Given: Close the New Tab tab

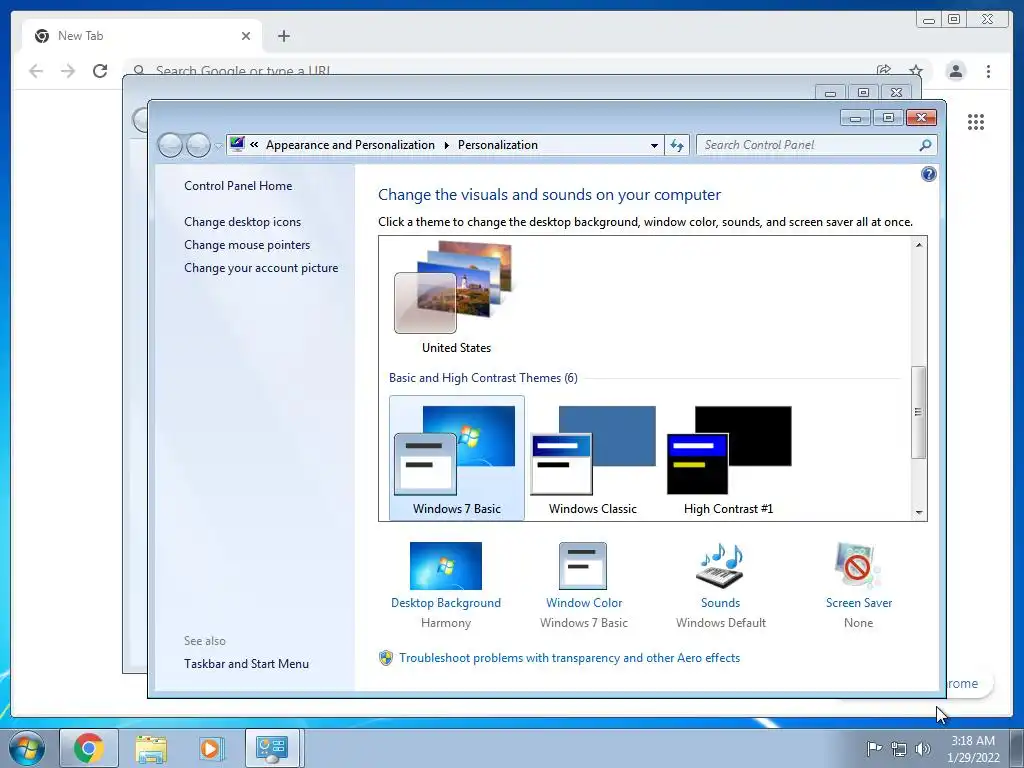Looking at the screenshot, I should coord(246,36).
